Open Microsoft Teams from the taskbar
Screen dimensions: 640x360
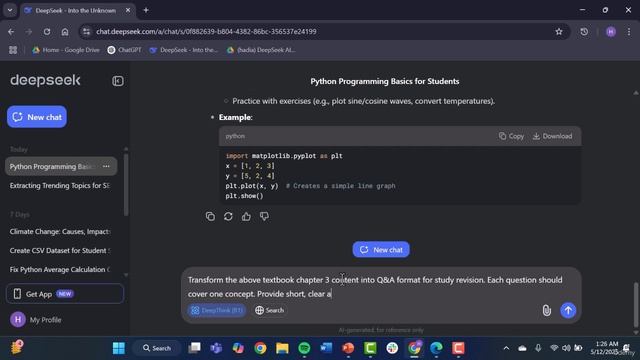pos(216,348)
